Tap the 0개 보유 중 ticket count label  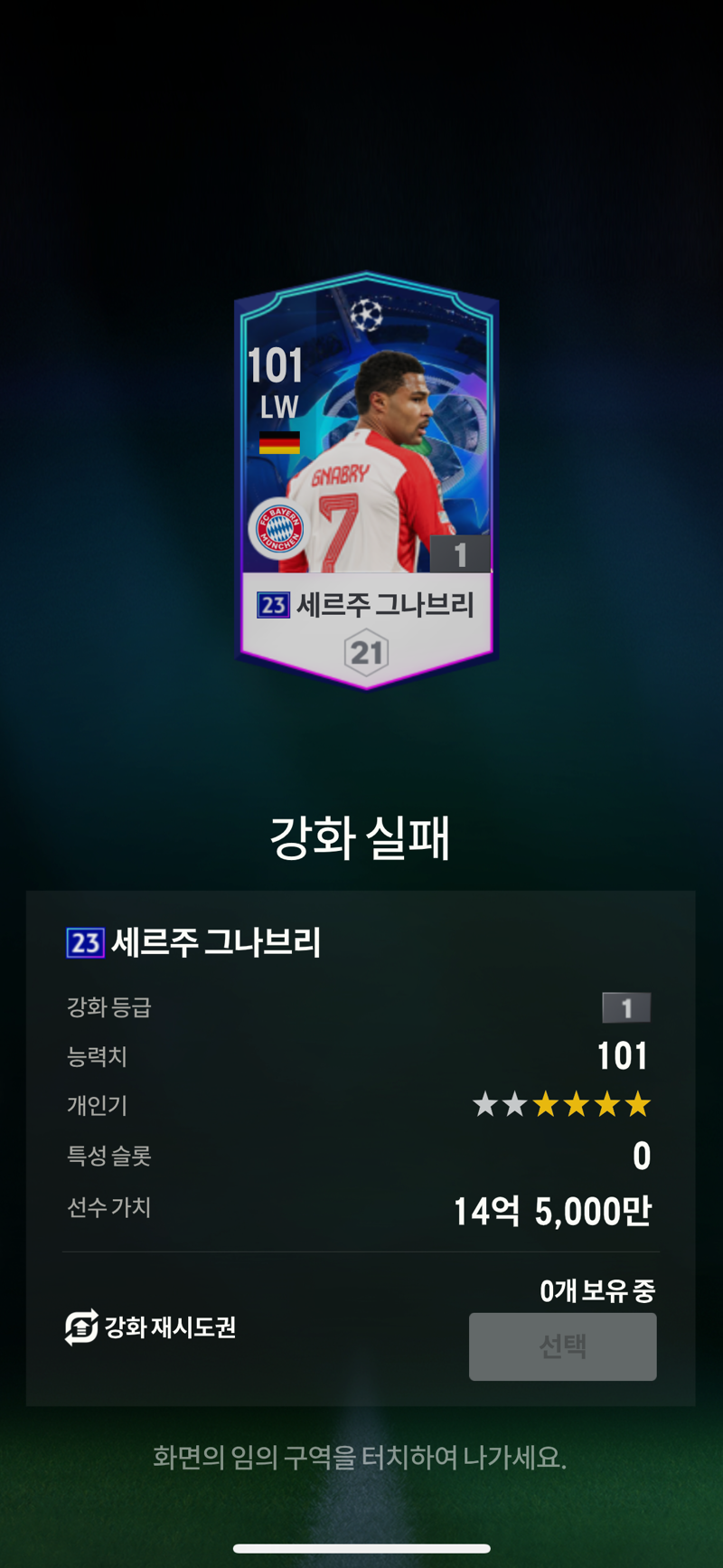[597, 1290]
